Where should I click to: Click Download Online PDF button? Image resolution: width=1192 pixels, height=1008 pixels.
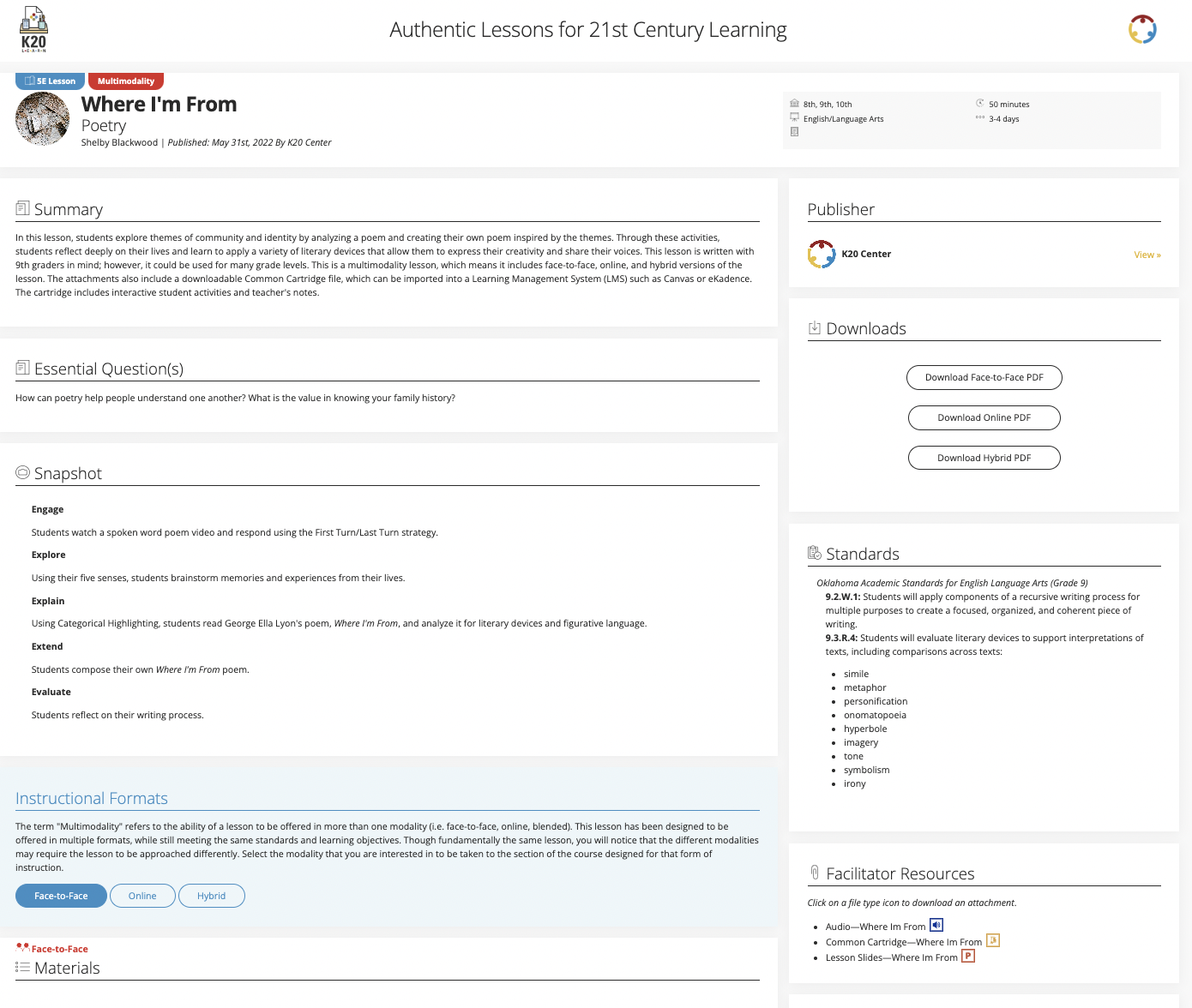984,417
